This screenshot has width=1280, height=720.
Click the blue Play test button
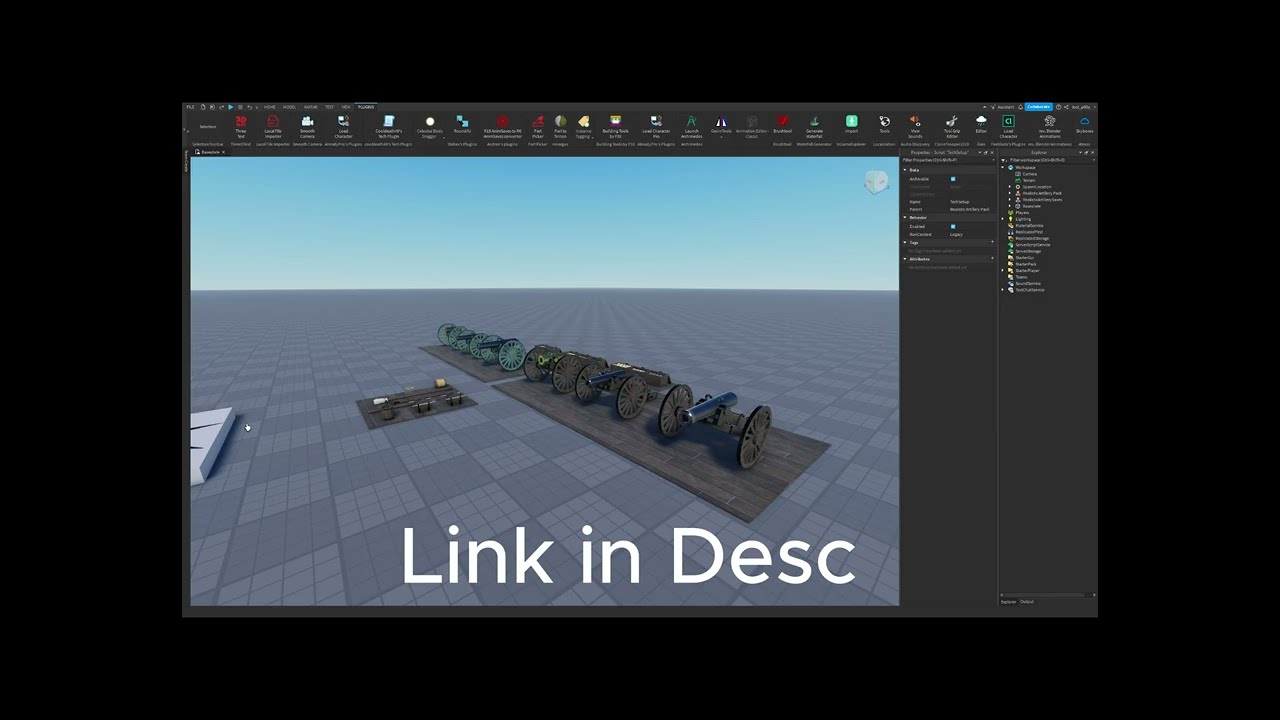(x=230, y=107)
